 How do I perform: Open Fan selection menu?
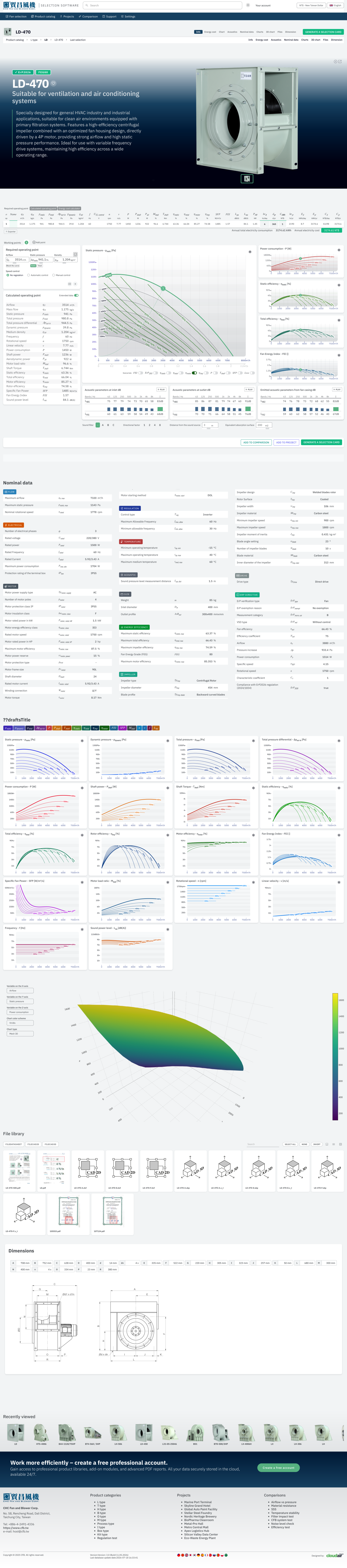coord(16,16)
